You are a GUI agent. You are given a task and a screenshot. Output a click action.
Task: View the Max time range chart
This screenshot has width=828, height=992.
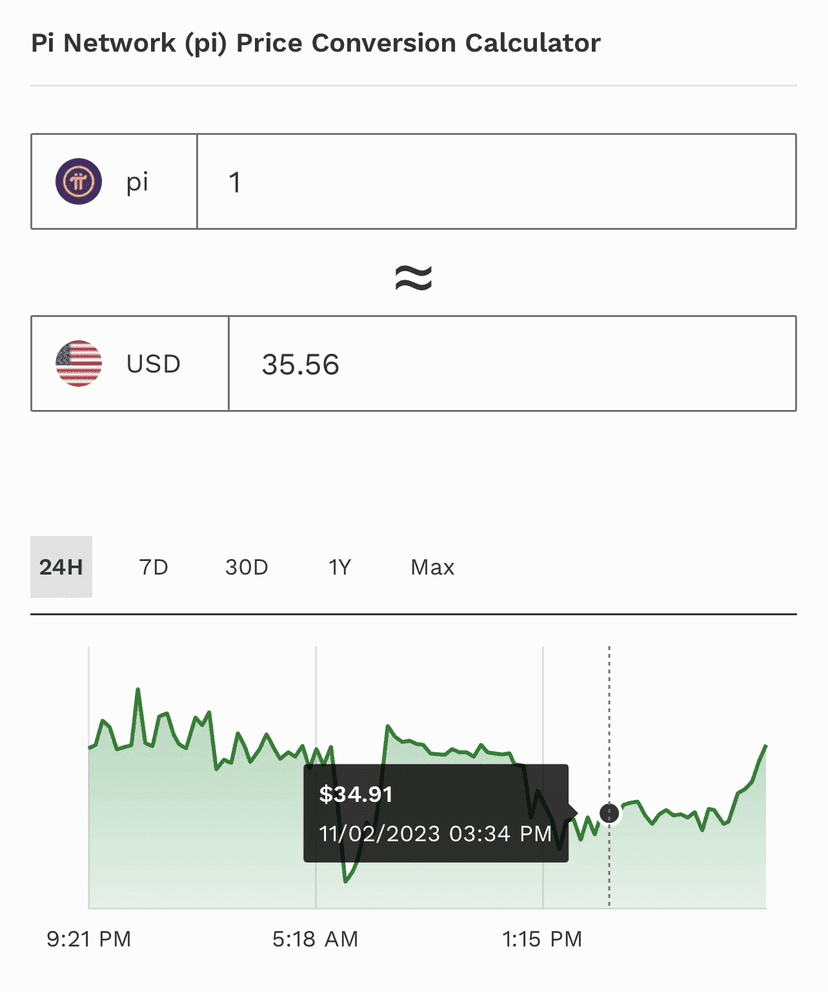[x=432, y=567]
